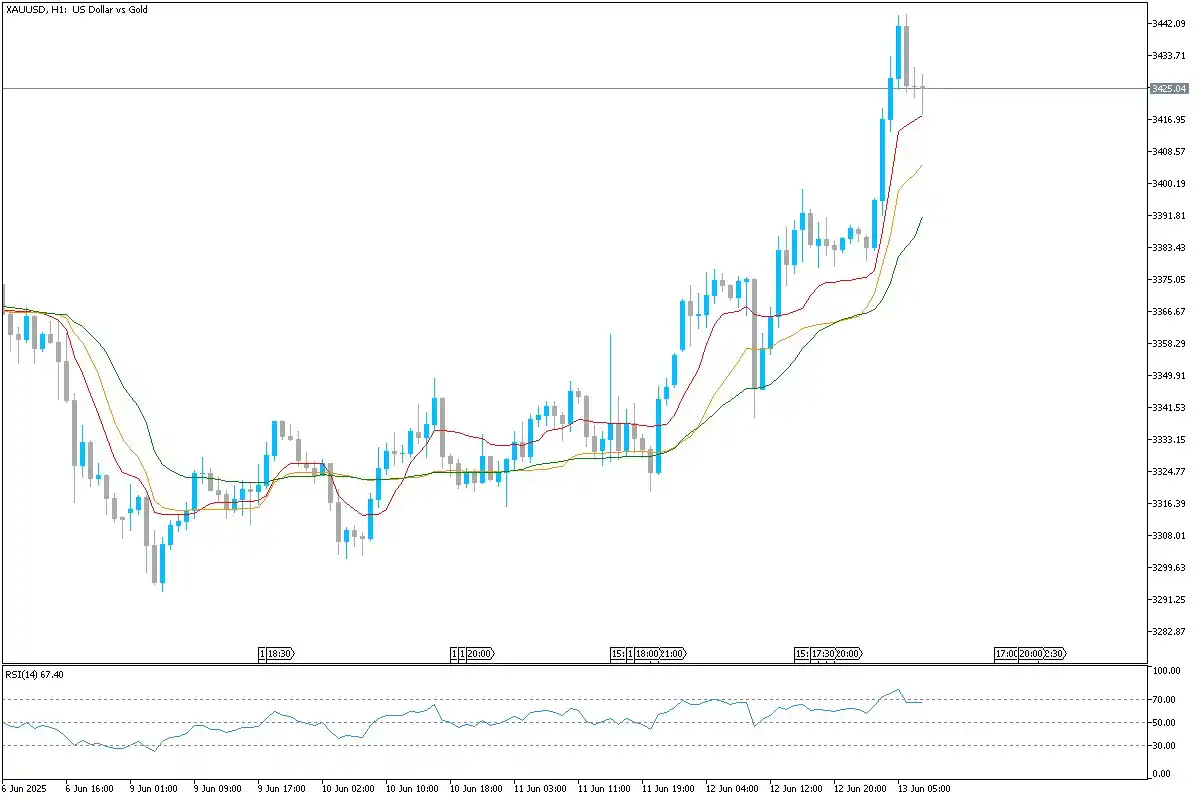This screenshot has height=800, width=1200.
Task: Select the 20:00 marker beside the 17:30 marker
Action: (849, 653)
